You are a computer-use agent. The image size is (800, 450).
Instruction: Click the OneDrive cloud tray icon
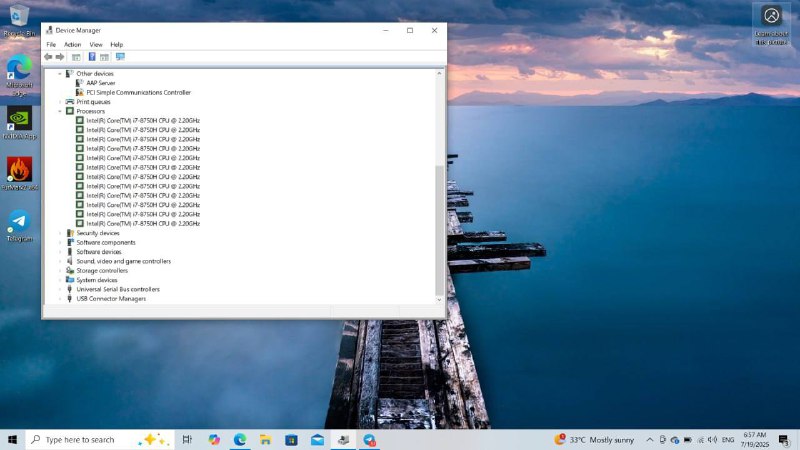click(674, 439)
